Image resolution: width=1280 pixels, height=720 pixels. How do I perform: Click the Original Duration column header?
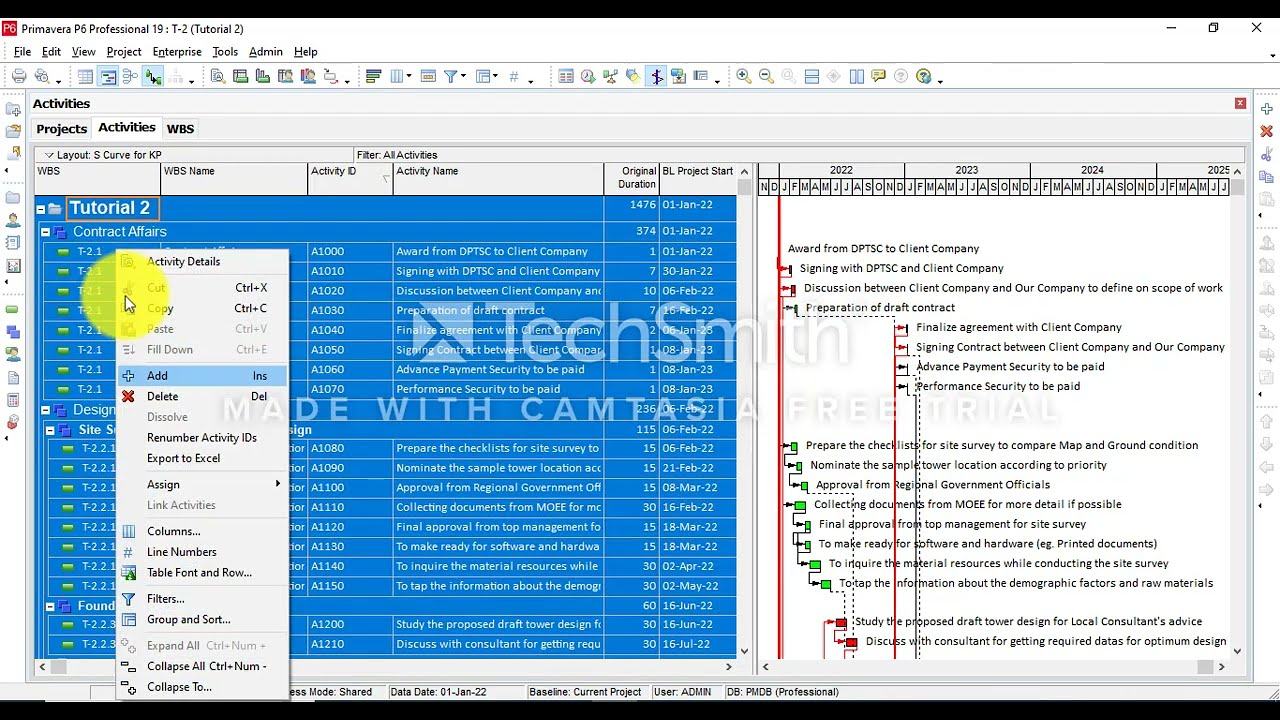click(631, 178)
